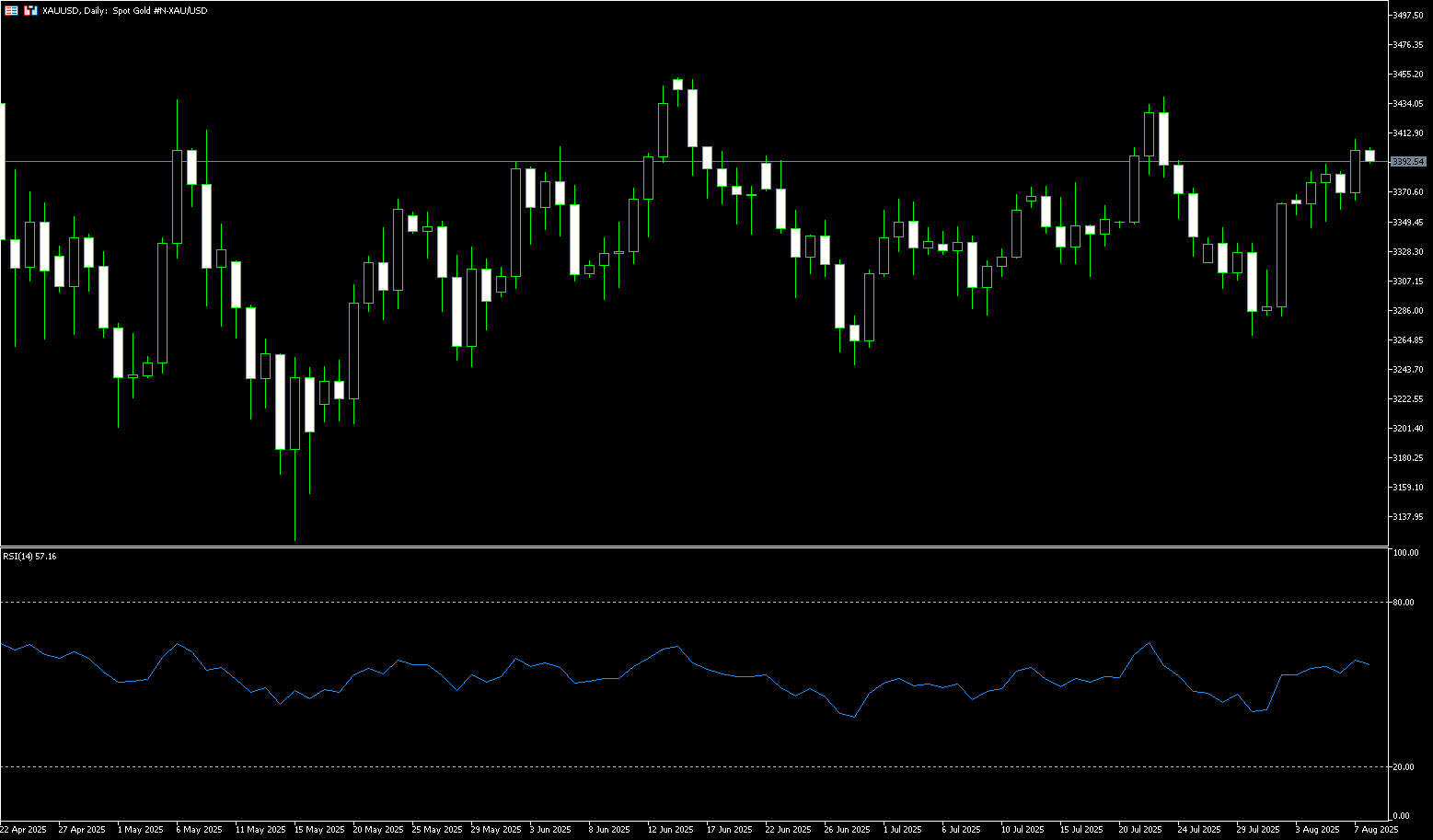Image resolution: width=1433 pixels, height=840 pixels.
Task: Click the 1 May 2025 date label
Action: pyautogui.click(x=139, y=830)
